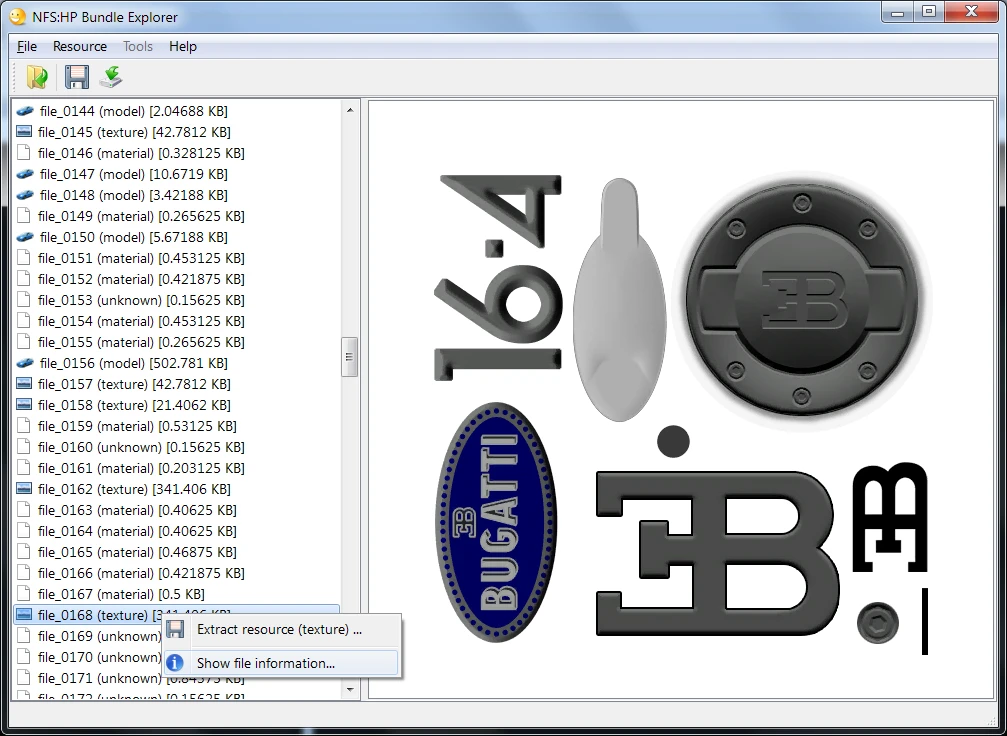
Task: Click the save floppy disk toolbar icon
Action: (x=76, y=76)
